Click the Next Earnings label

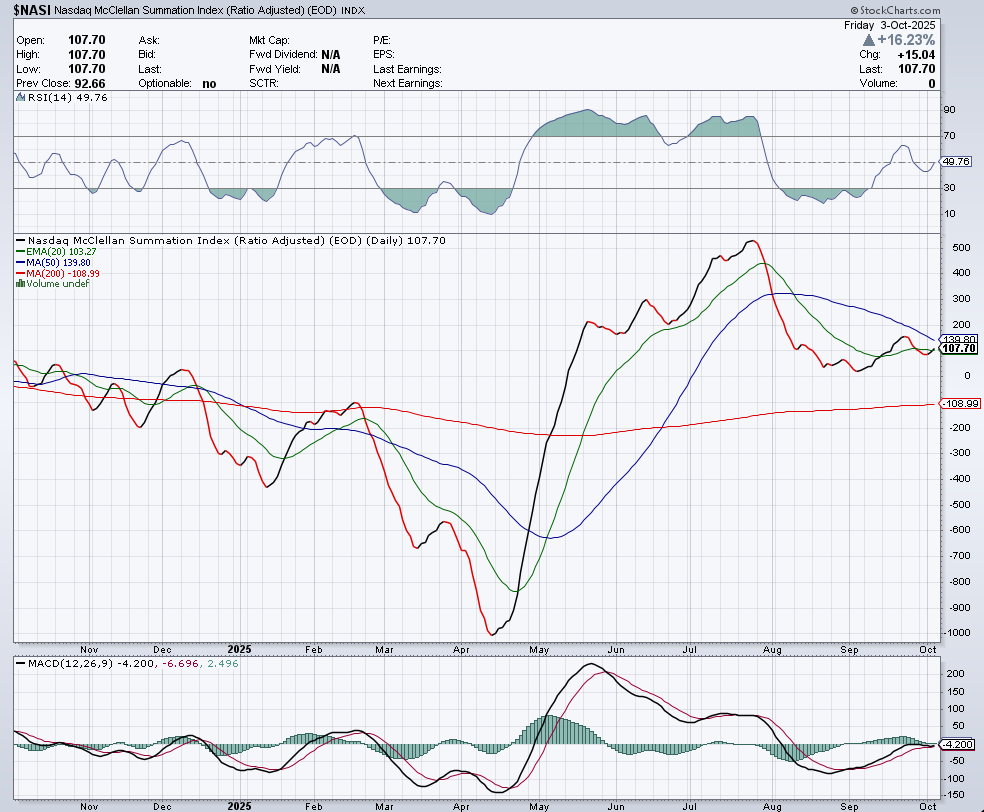[x=407, y=83]
